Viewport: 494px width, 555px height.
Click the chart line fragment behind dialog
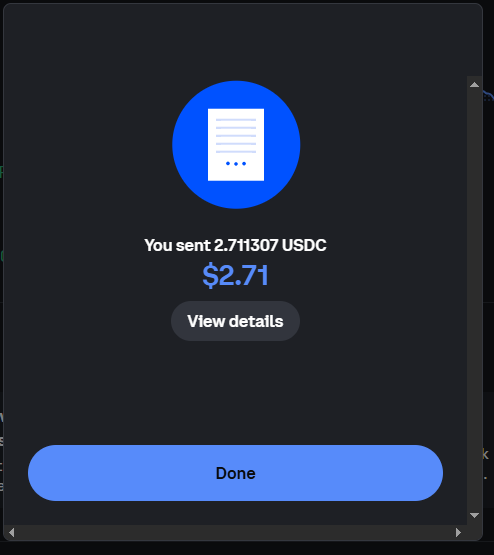click(488, 96)
